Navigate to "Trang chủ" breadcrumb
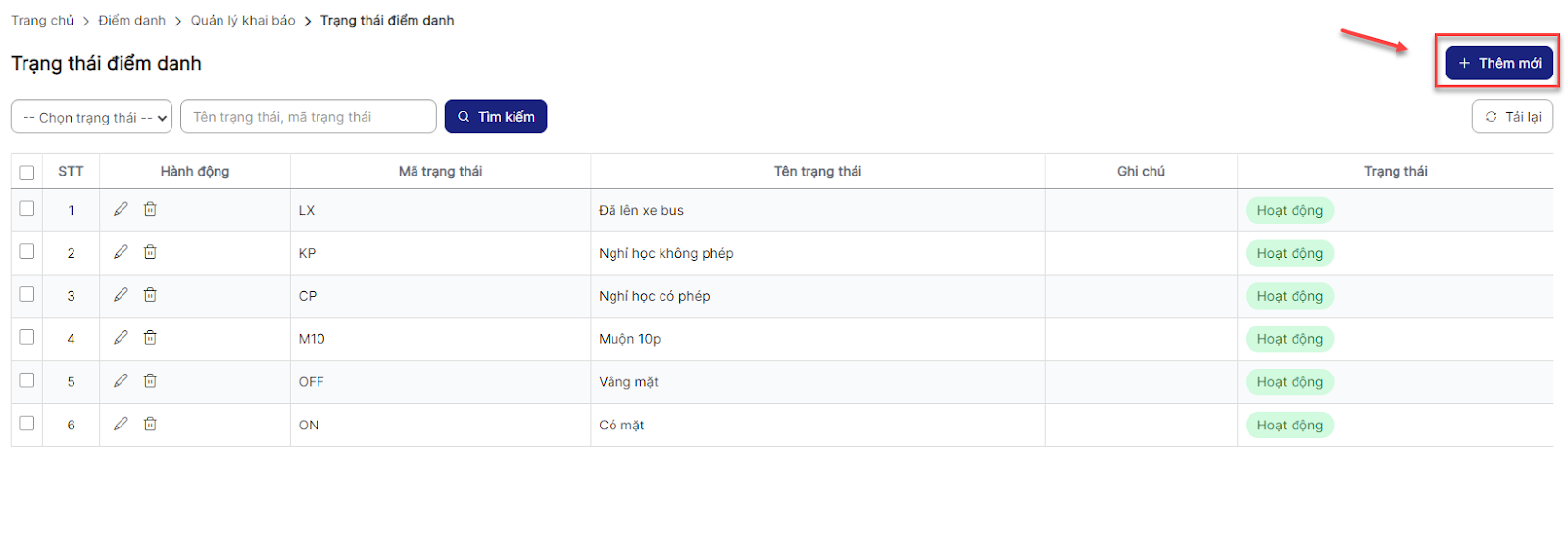Viewport: 1568px width, 552px height. (42, 21)
